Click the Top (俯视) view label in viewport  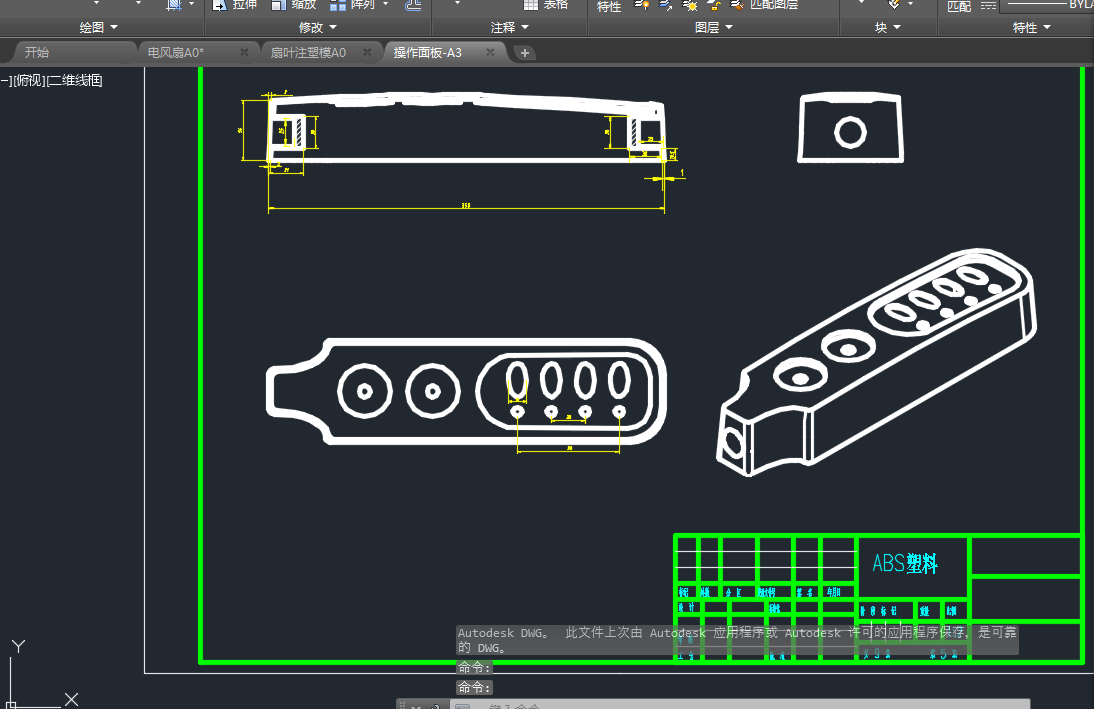(x=29, y=80)
